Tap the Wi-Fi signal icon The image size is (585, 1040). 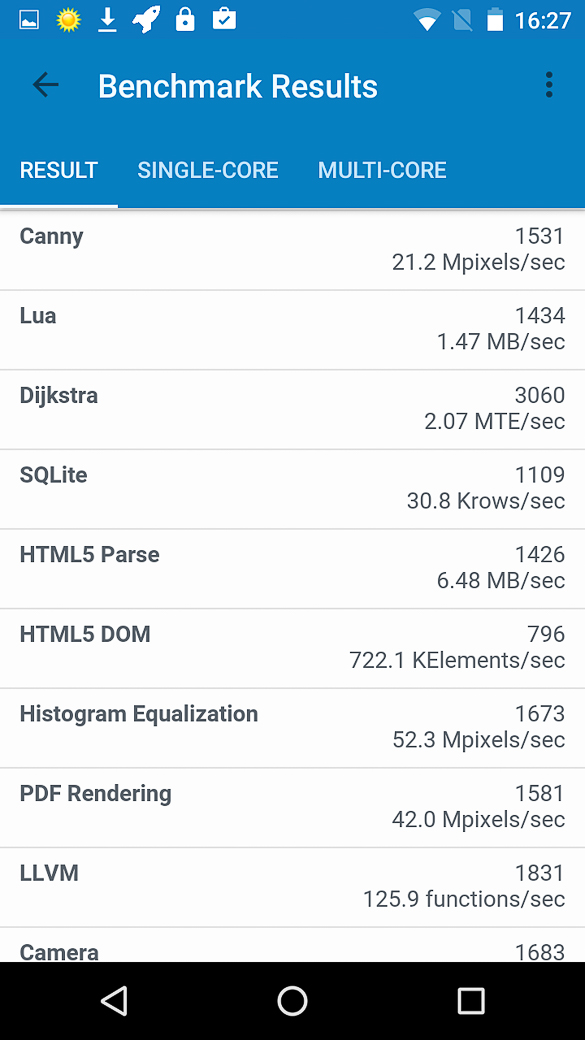428,21
